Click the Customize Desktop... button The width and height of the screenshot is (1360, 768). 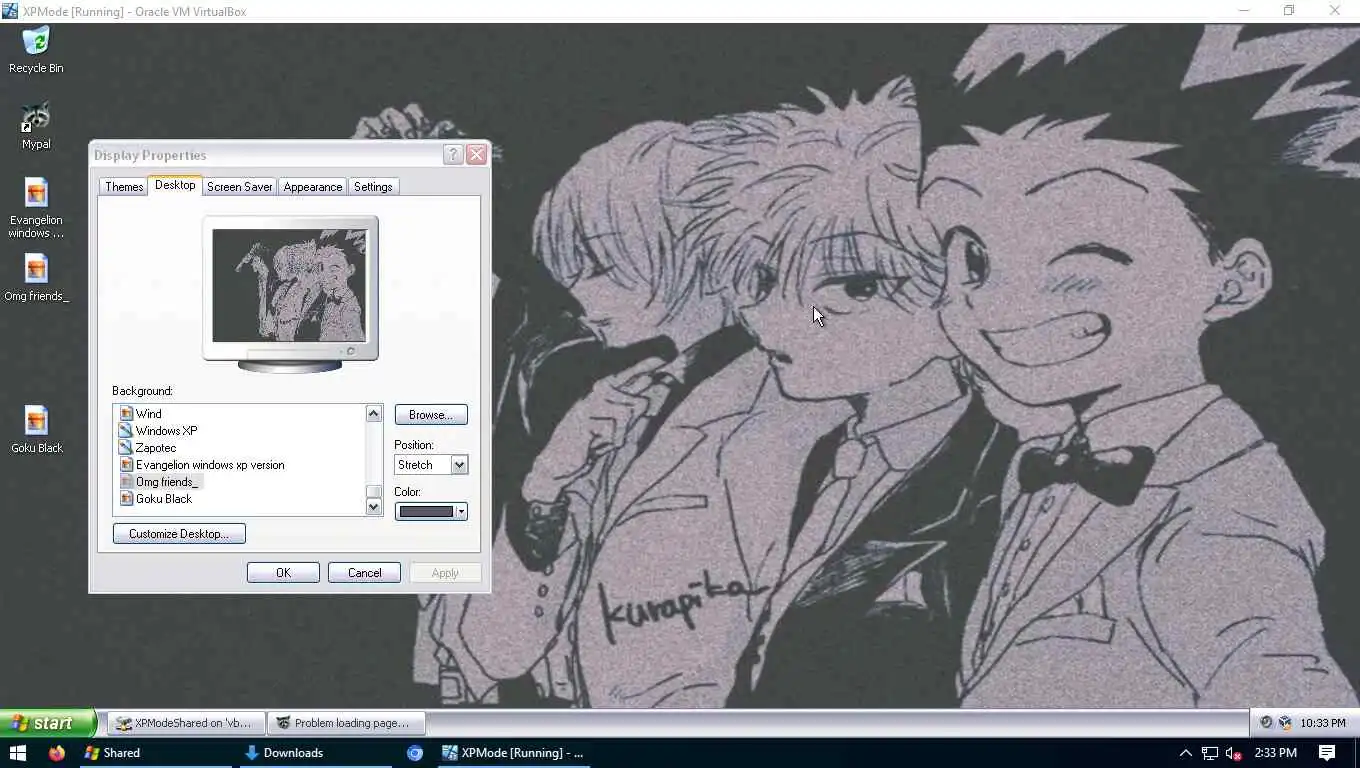(x=179, y=534)
